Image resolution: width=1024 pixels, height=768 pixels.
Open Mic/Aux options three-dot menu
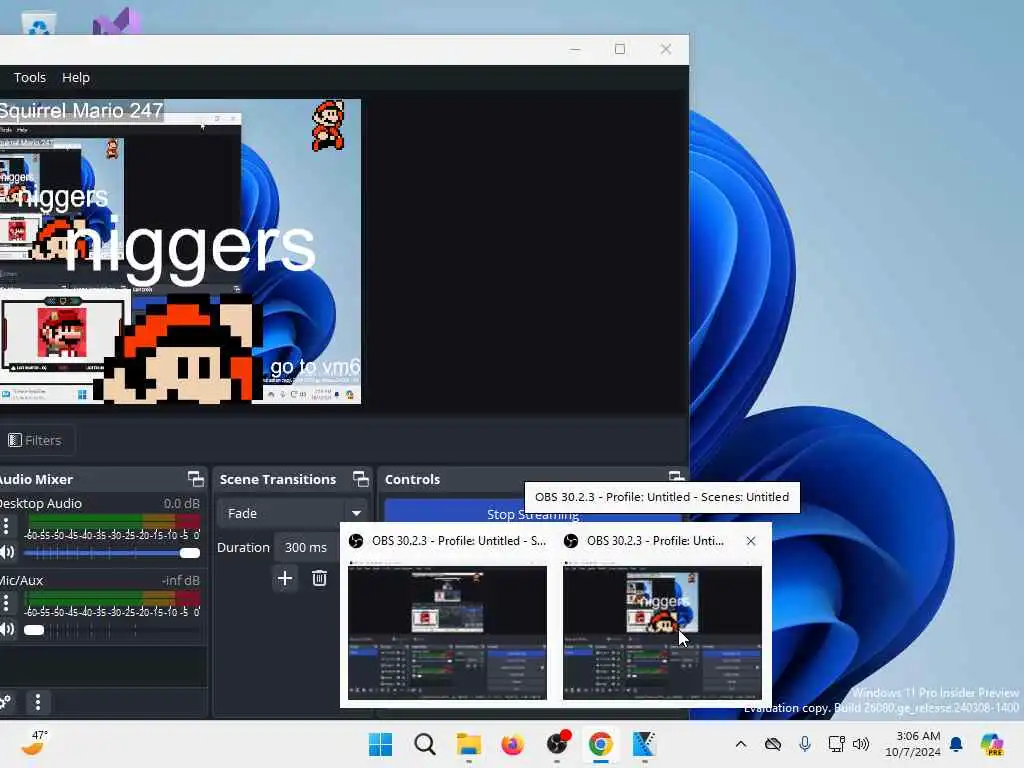tap(6, 603)
